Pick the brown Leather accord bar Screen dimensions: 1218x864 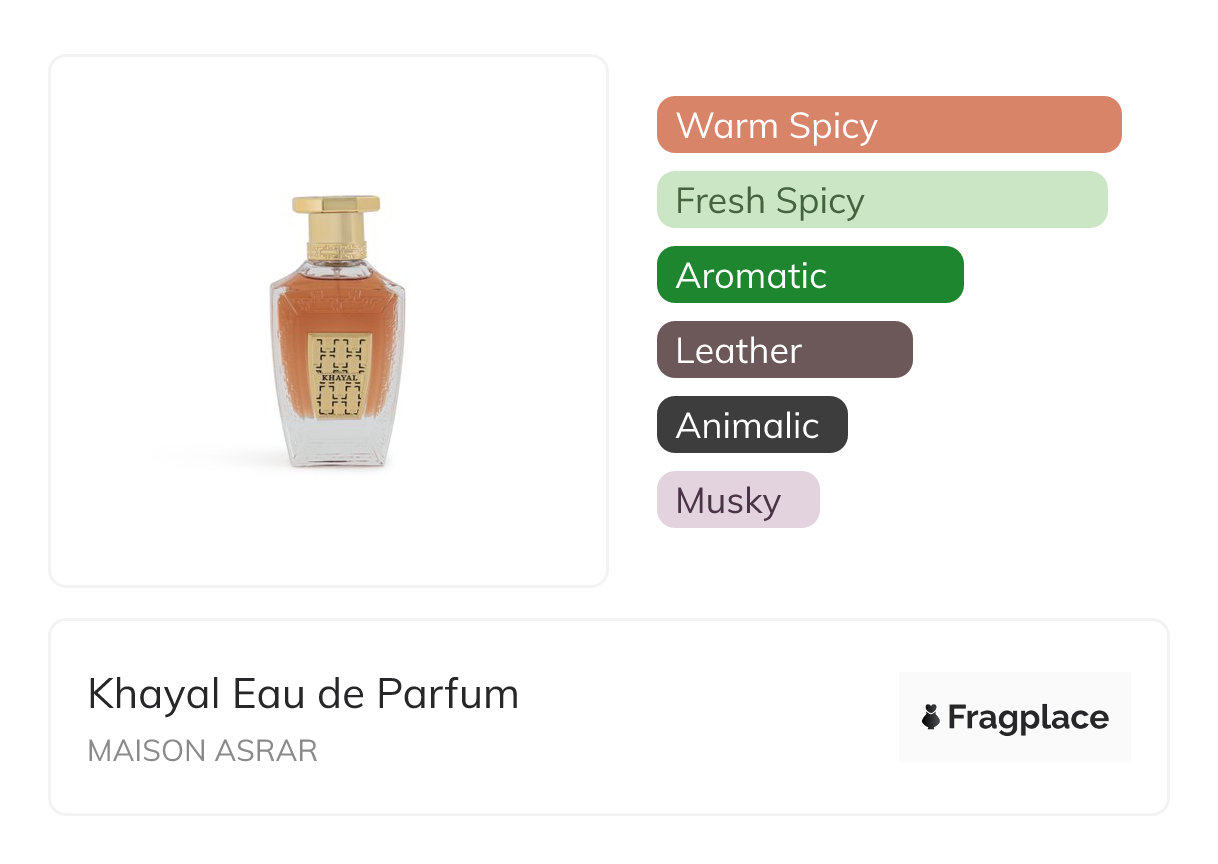[784, 350]
